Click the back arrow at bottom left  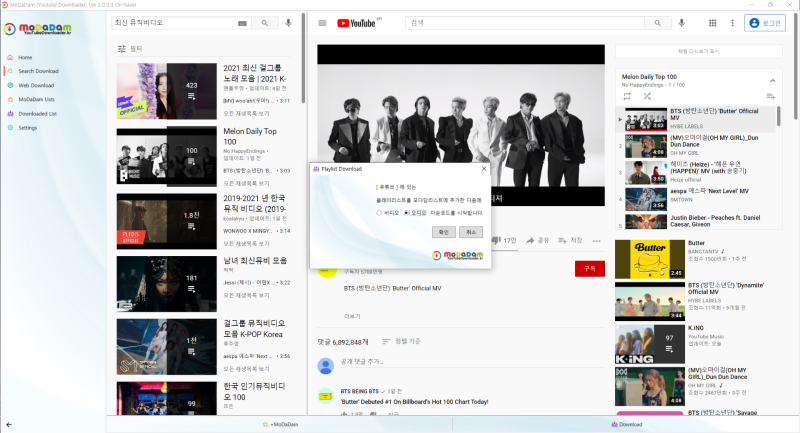[x=9, y=424]
